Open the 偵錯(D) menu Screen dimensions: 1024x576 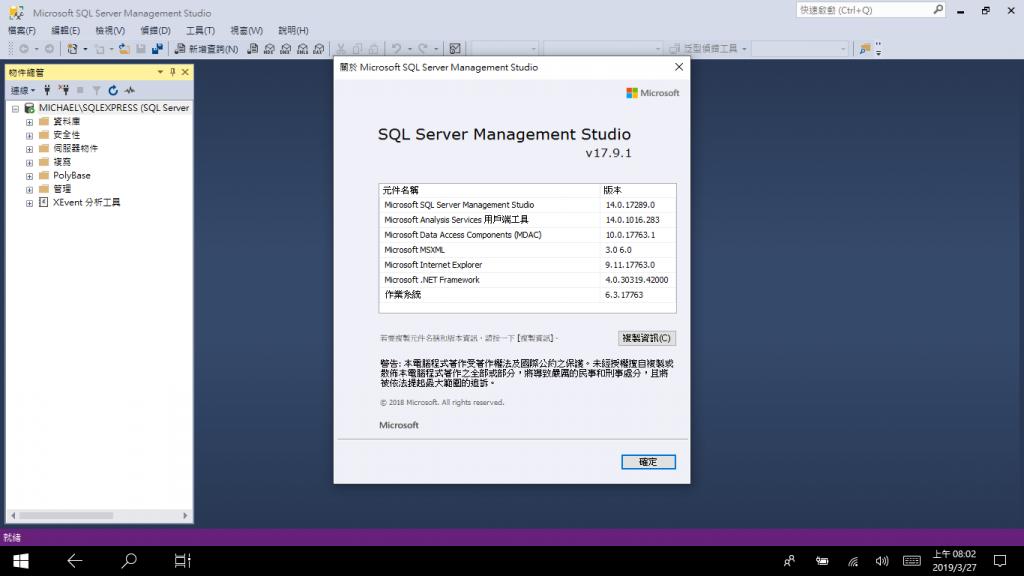[x=155, y=31]
